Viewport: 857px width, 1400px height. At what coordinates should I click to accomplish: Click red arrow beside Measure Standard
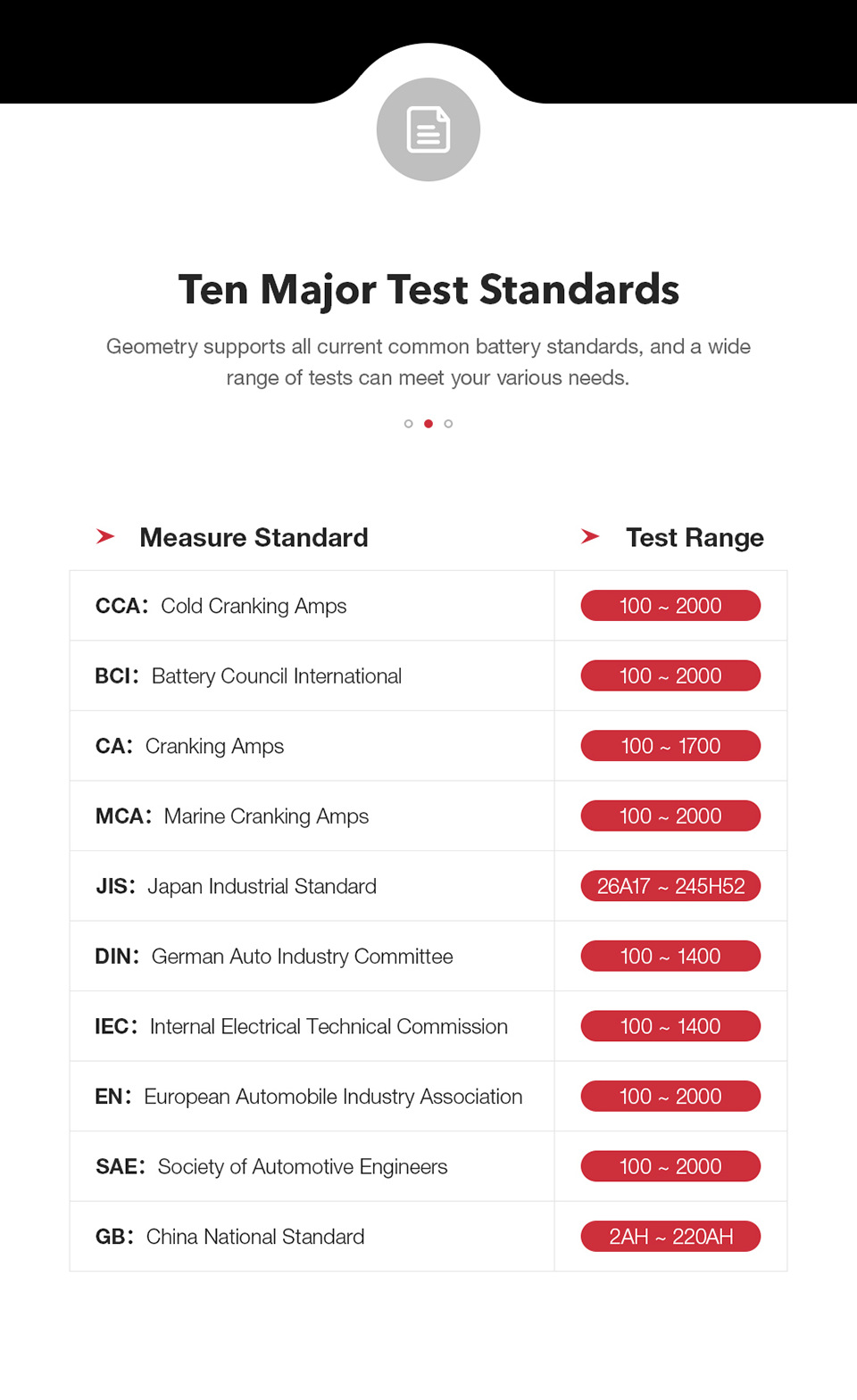point(105,536)
